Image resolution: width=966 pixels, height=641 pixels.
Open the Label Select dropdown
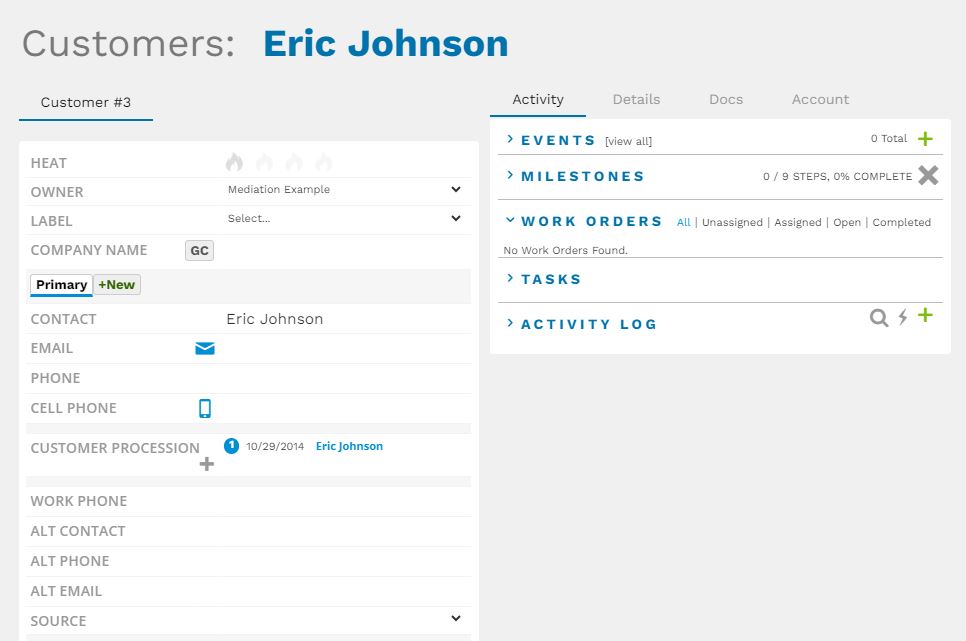pyautogui.click(x=344, y=219)
